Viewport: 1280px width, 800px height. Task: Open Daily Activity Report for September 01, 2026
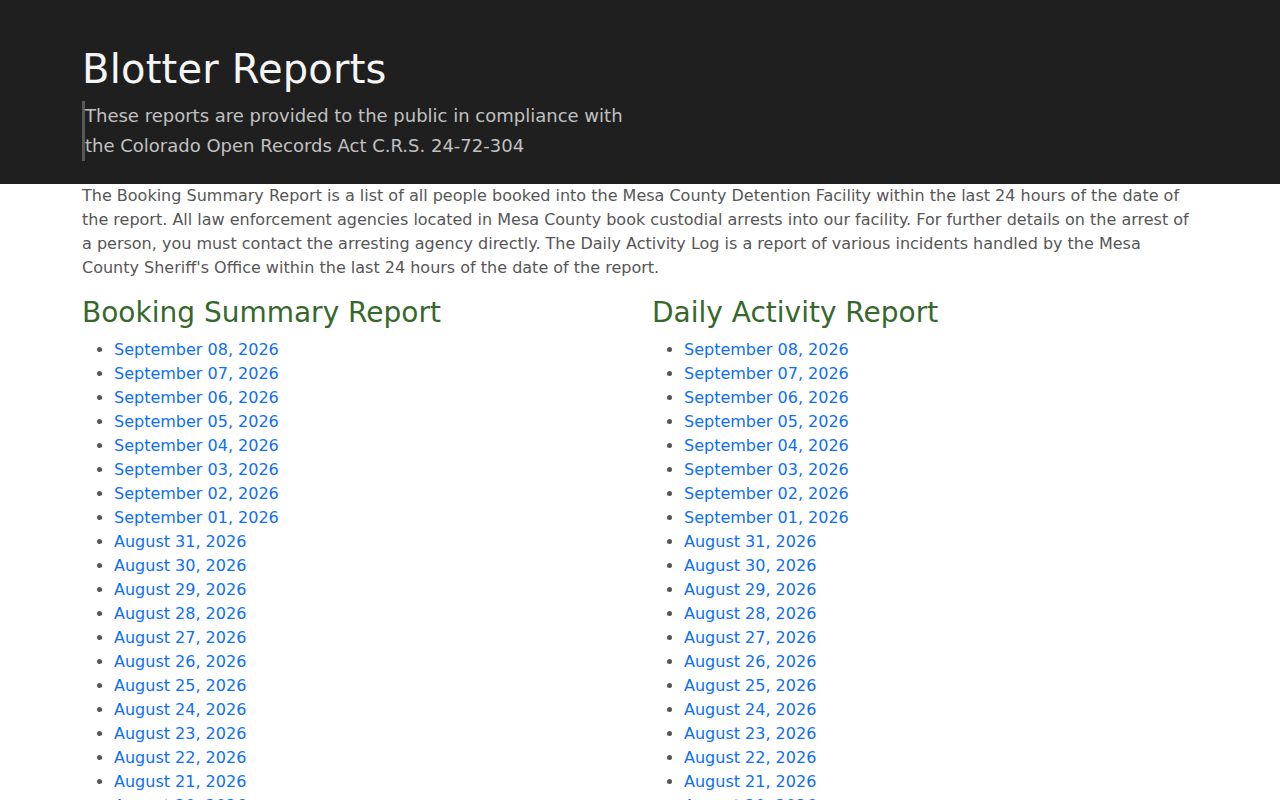coord(766,517)
